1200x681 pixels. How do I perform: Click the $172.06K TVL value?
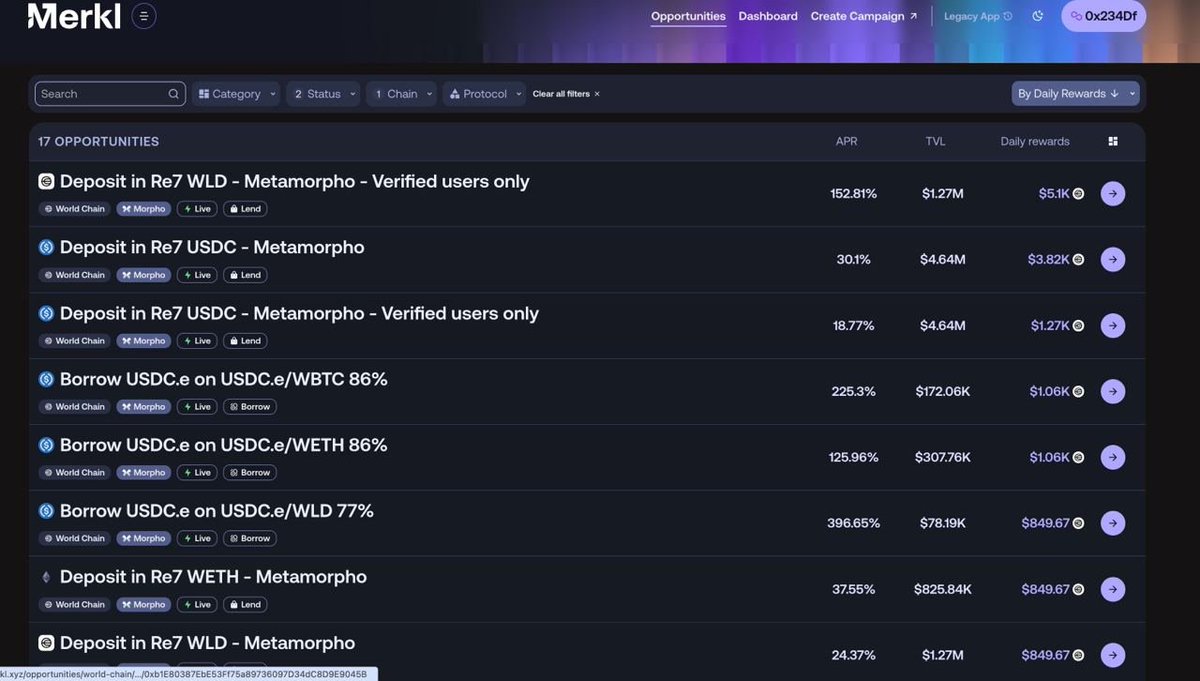[x=942, y=392]
